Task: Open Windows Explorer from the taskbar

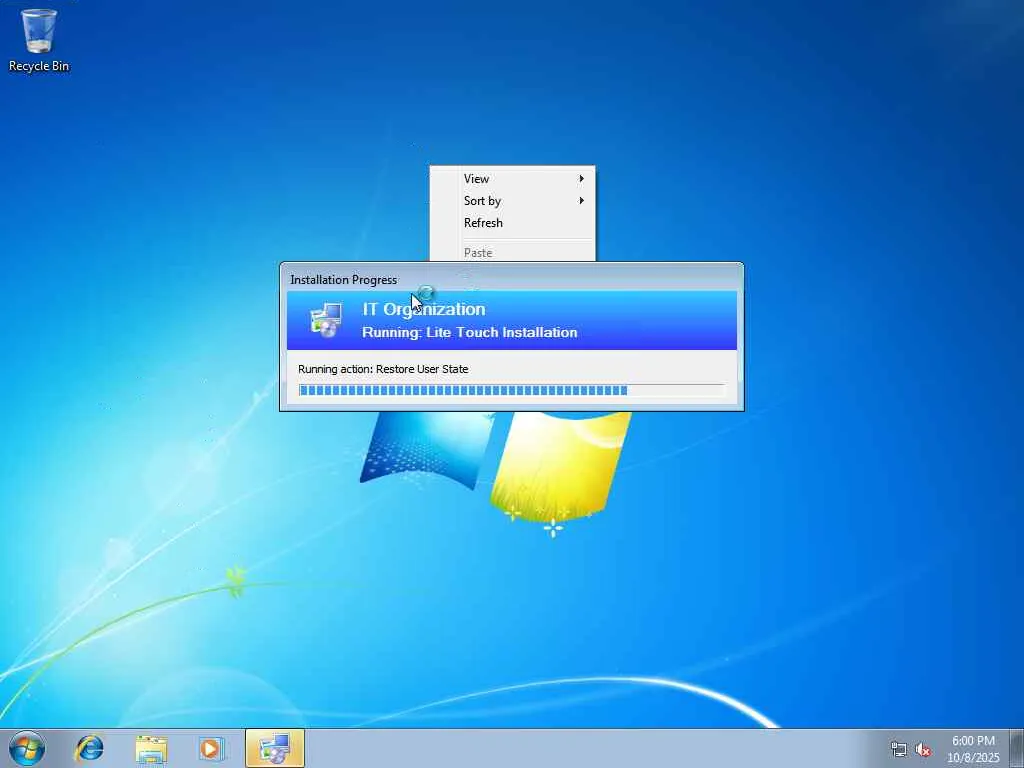Action: [x=151, y=749]
